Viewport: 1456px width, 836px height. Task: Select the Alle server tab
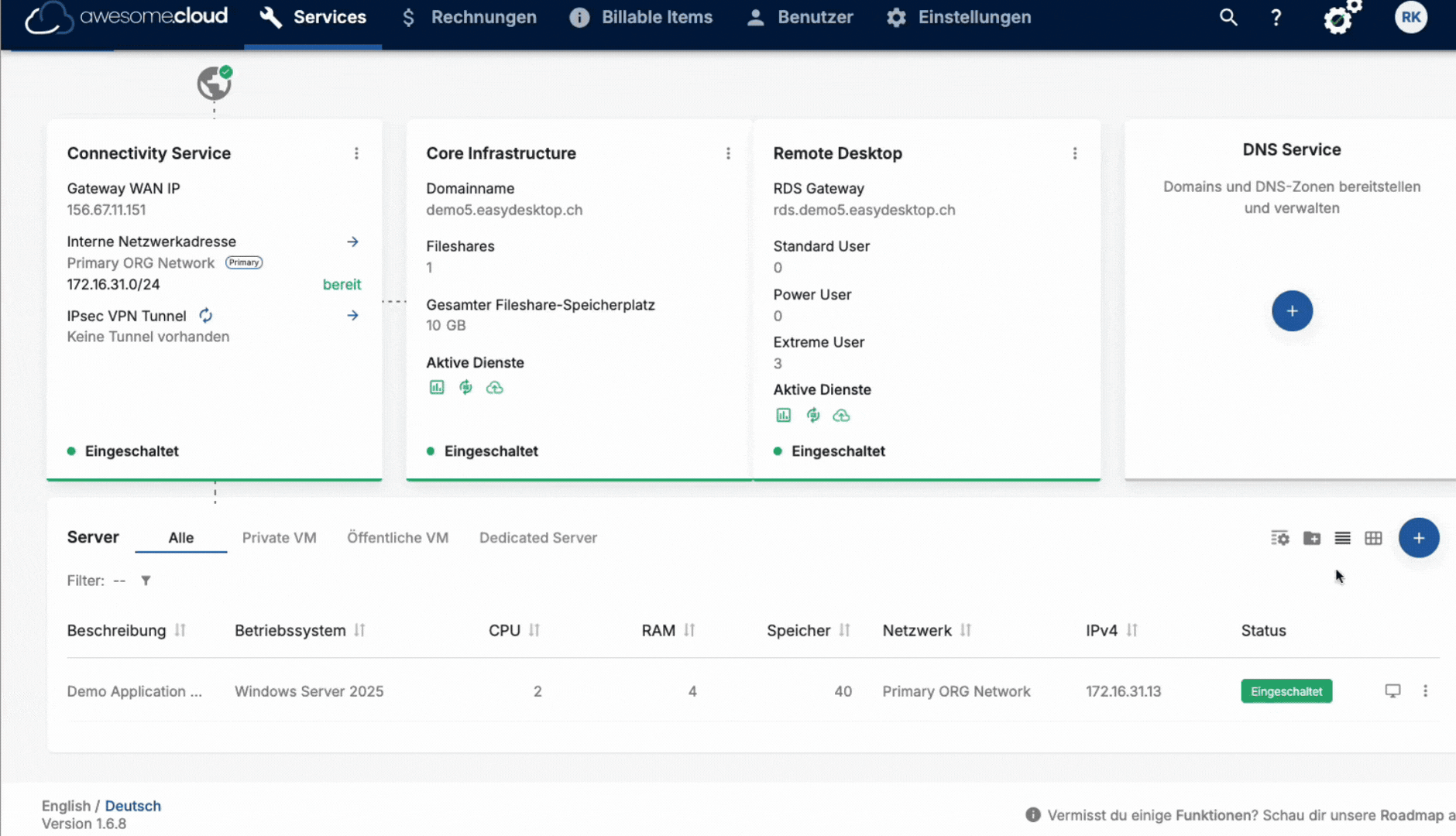click(181, 538)
